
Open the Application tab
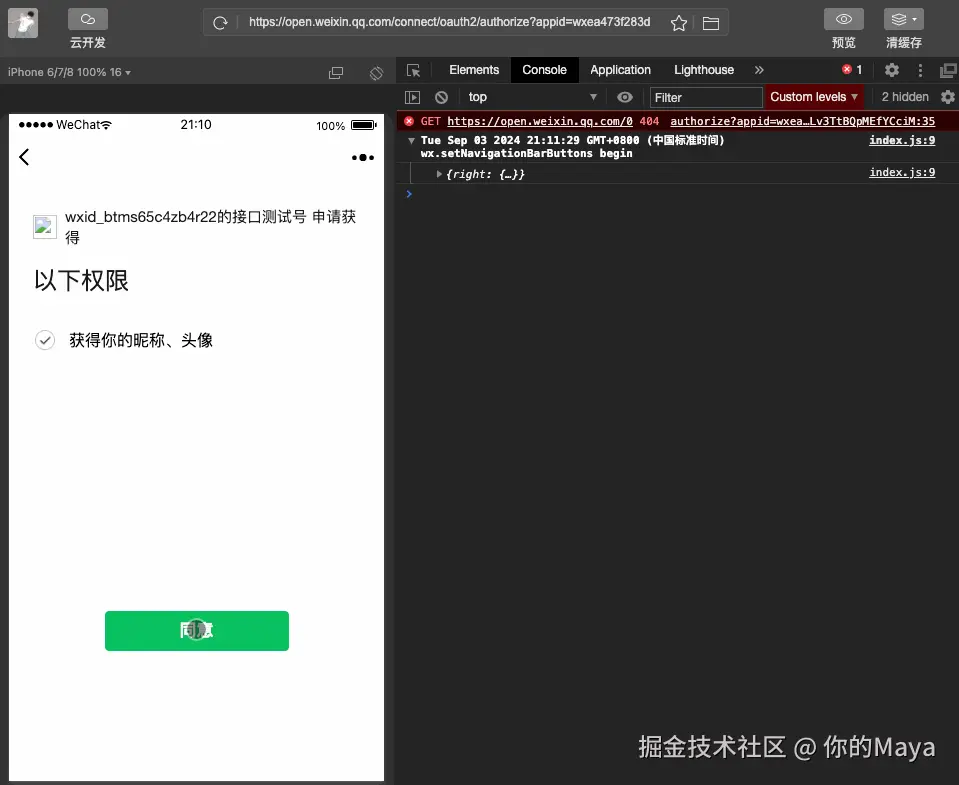[620, 70]
